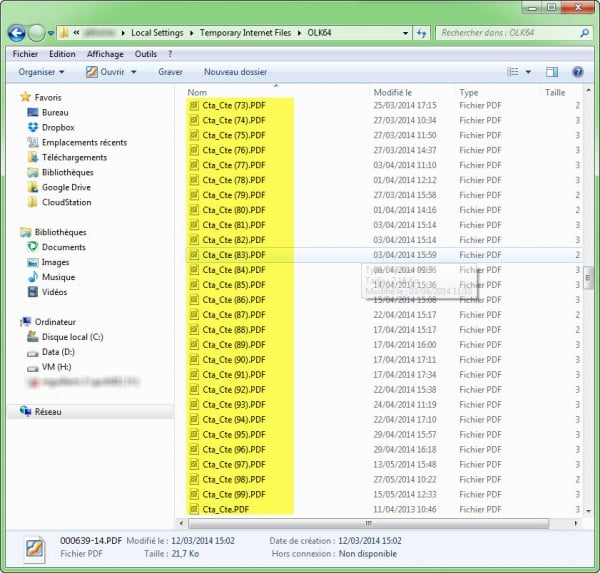This screenshot has width=600, height=573.
Task: Open the Affichage menu
Action: 105,54
